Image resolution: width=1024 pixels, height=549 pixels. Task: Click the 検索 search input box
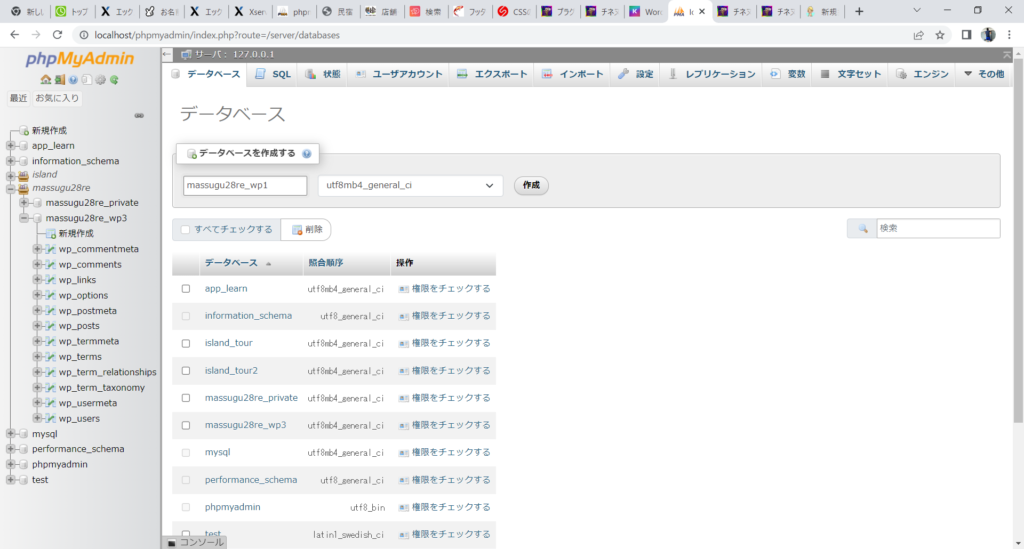[x=938, y=228]
